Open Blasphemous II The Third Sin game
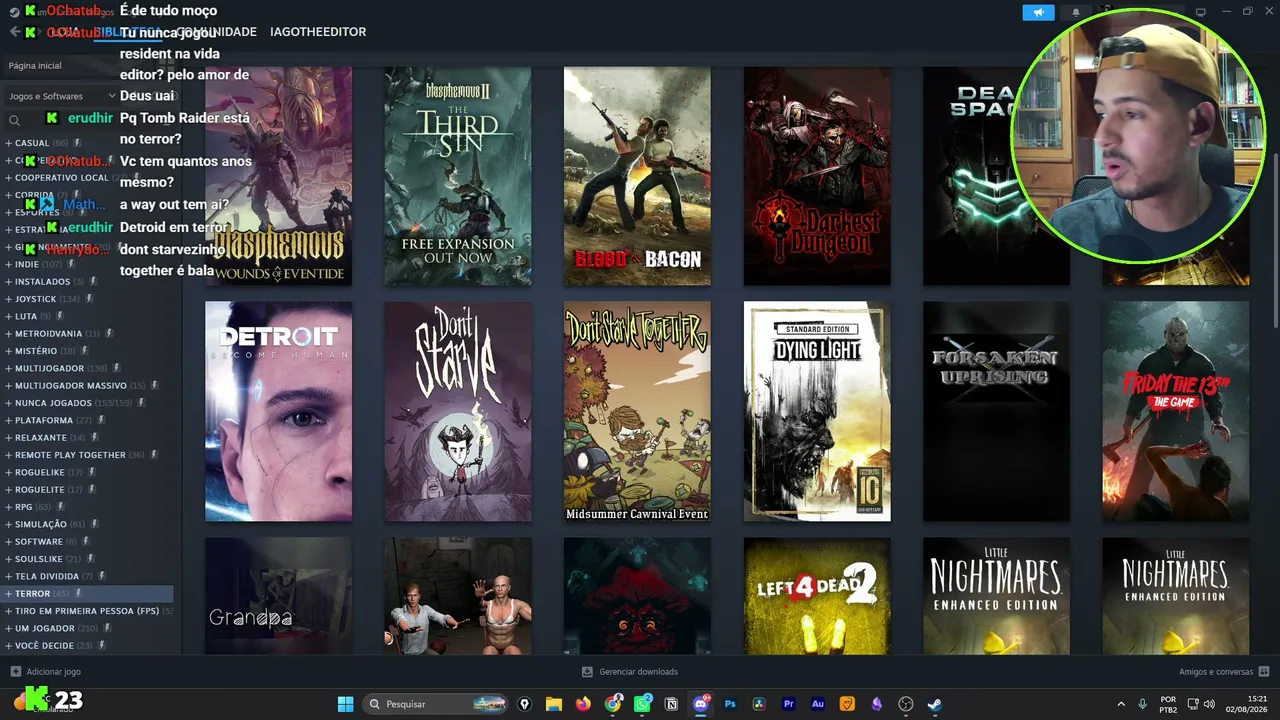This screenshot has height=720, width=1280. tap(458, 176)
